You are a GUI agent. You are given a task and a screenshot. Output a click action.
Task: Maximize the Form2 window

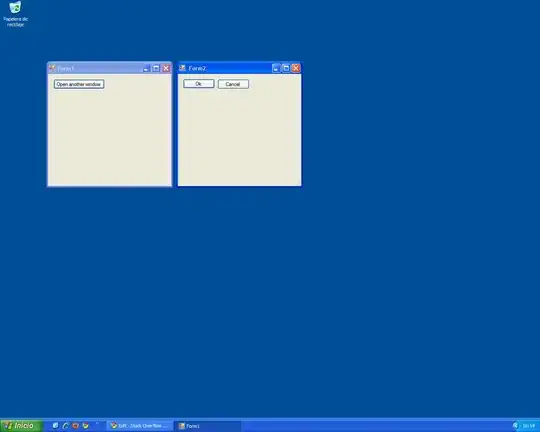click(286, 69)
